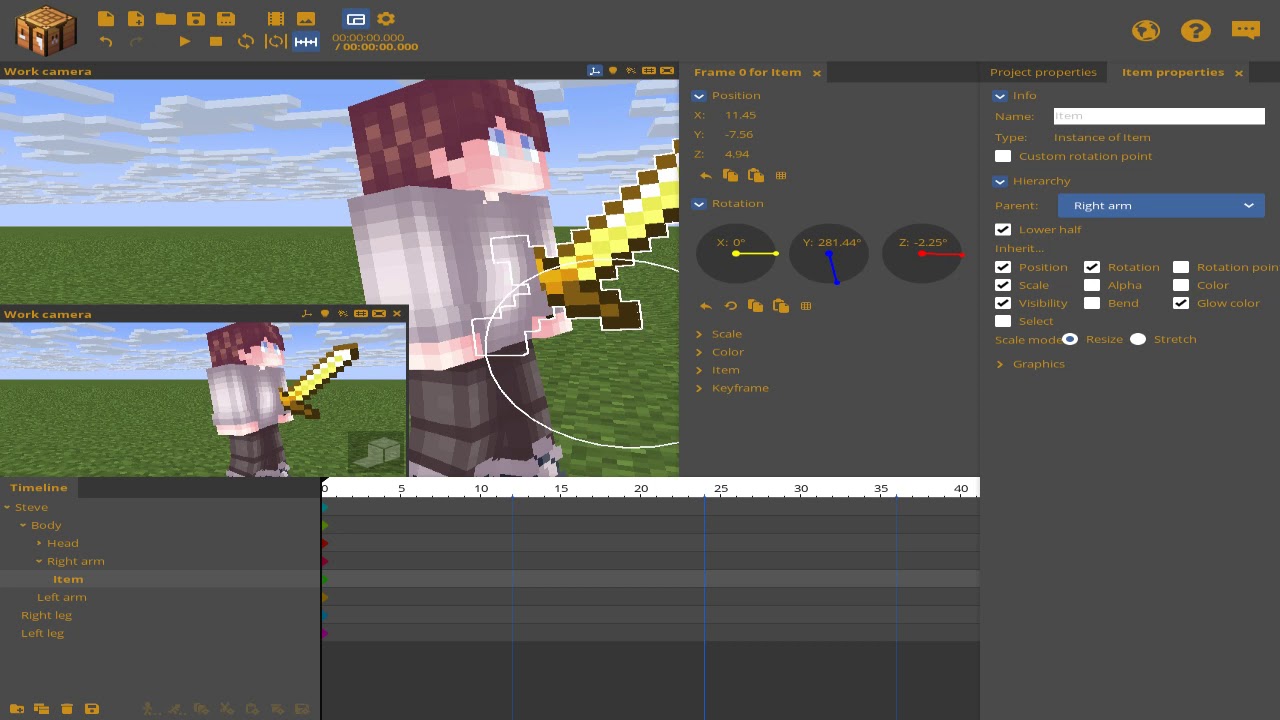Paste rotation values icon

pos(781,306)
